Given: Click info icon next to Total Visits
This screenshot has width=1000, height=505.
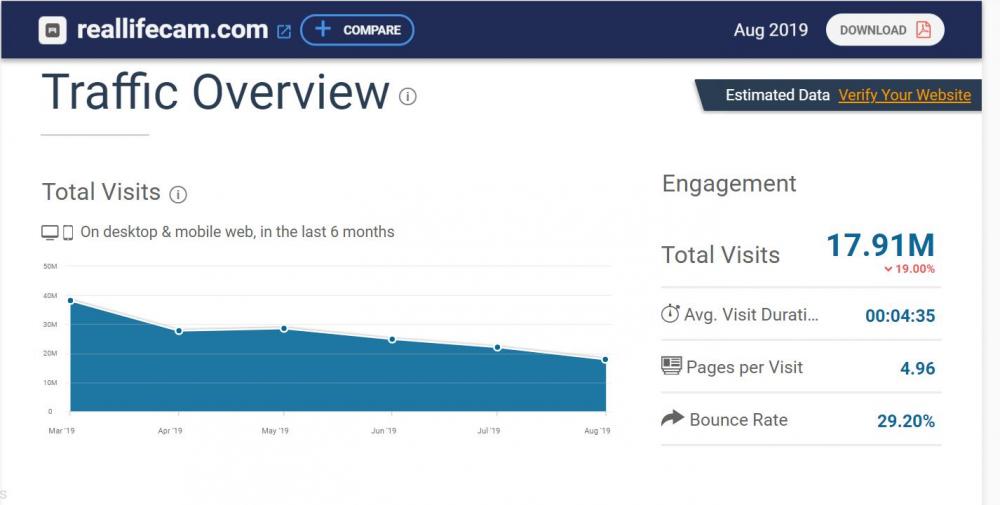Looking at the screenshot, I should click(178, 194).
